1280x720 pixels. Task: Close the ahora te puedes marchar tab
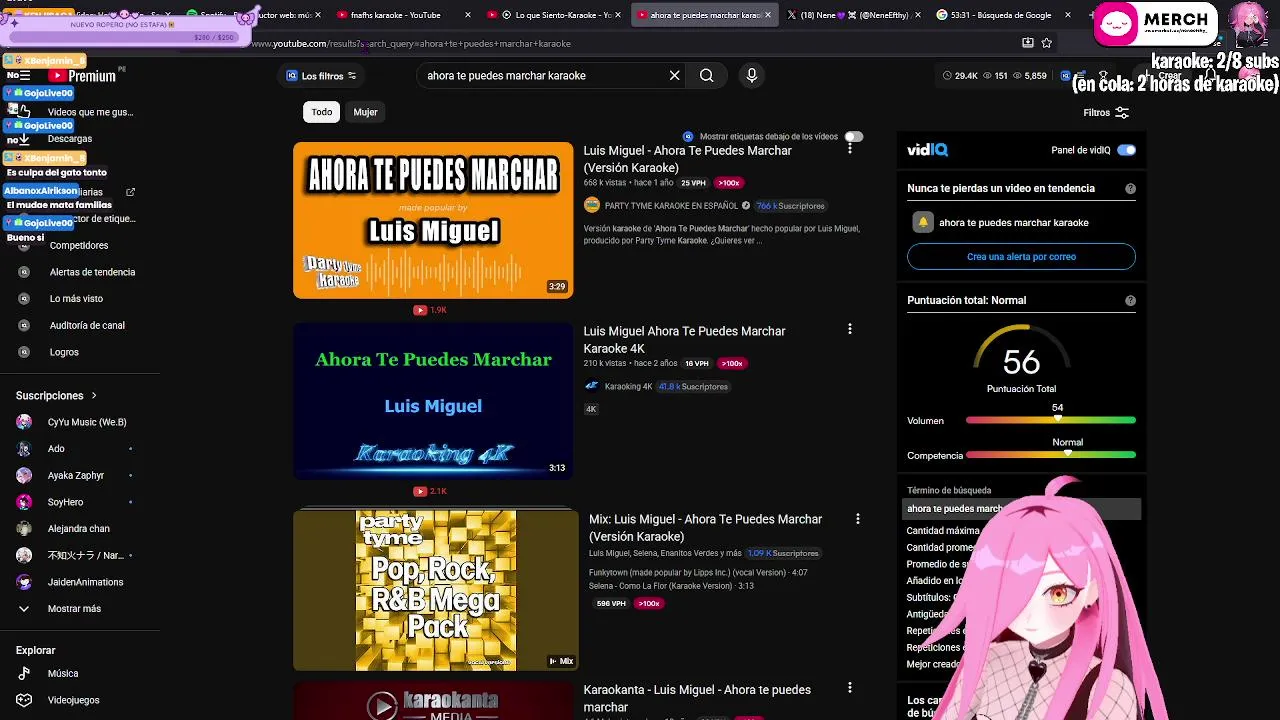(x=768, y=15)
